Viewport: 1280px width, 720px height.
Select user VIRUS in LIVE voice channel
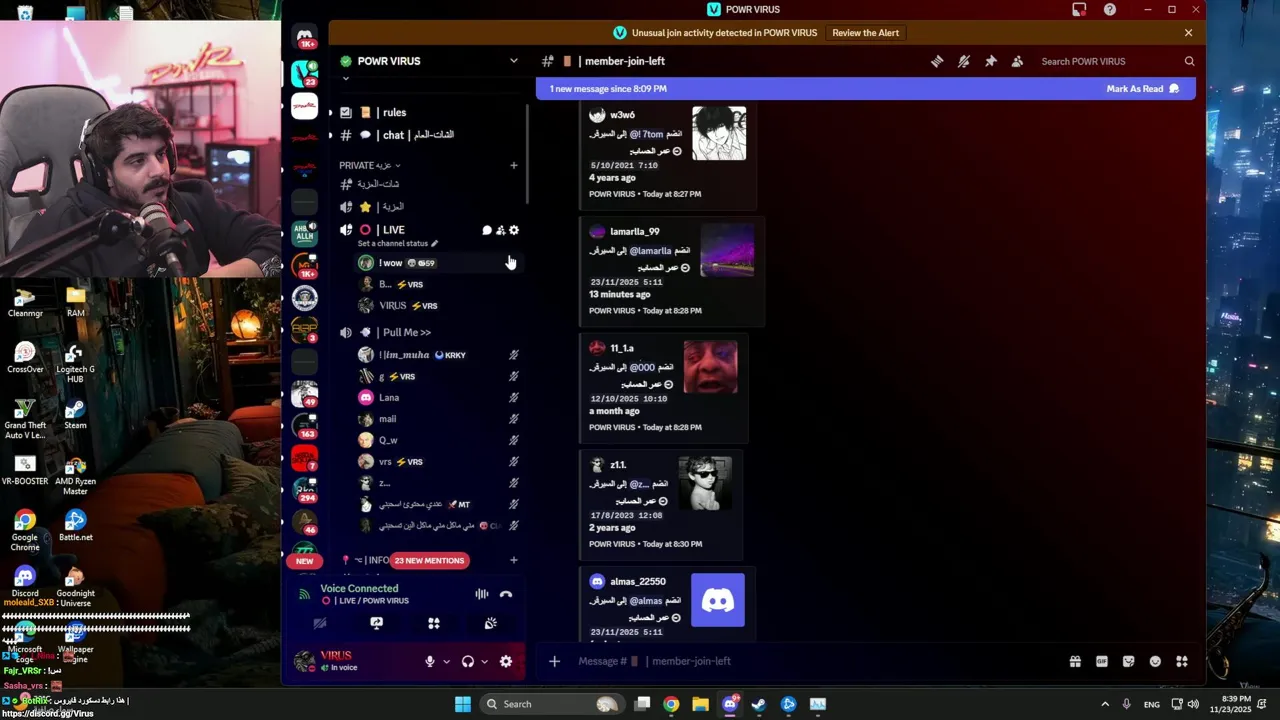click(438, 306)
